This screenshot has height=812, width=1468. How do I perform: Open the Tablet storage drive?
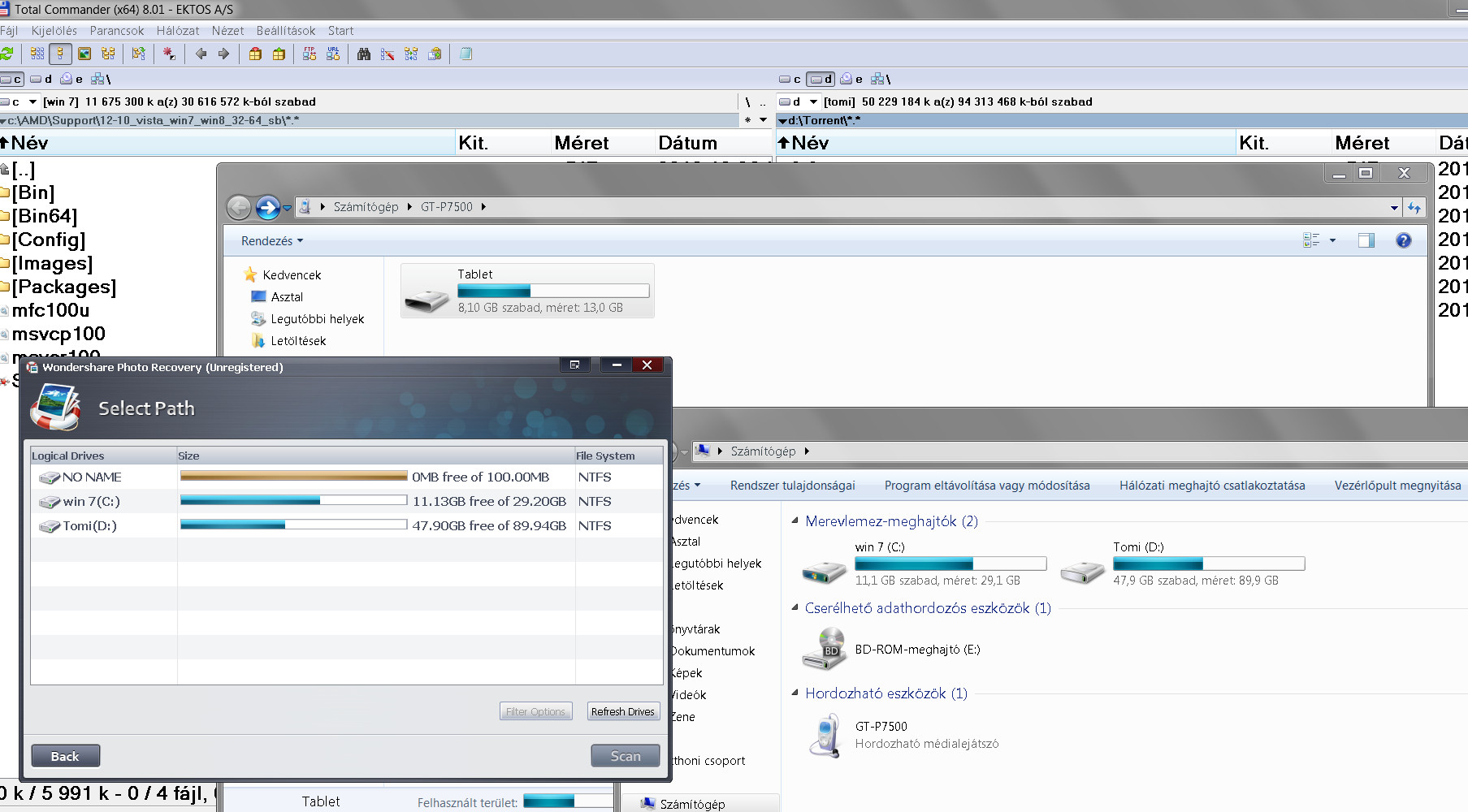point(527,291)
